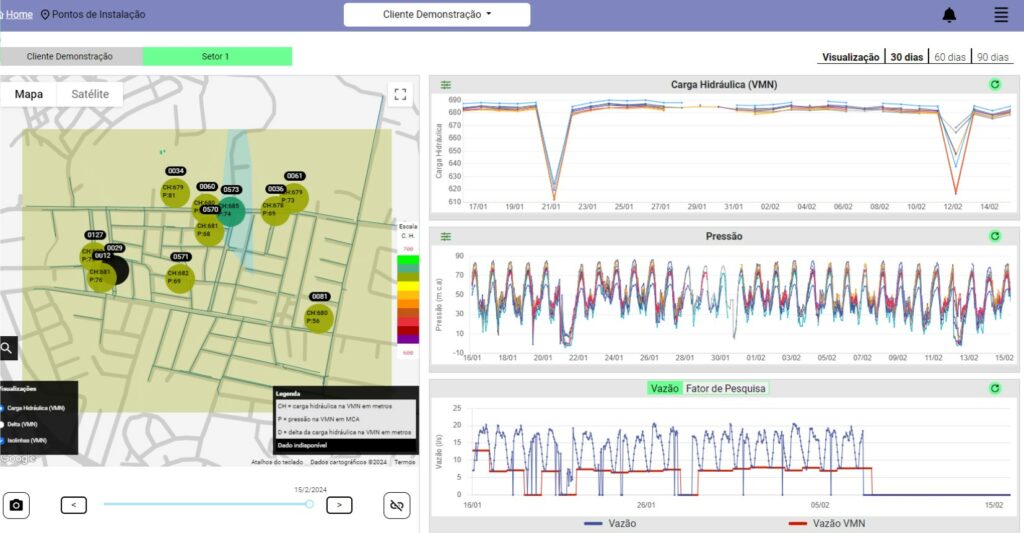Screen dimensions: 1024x533
Task: Refresh the Carga Hidráulica chart
Action: click(x=995, y=84)
